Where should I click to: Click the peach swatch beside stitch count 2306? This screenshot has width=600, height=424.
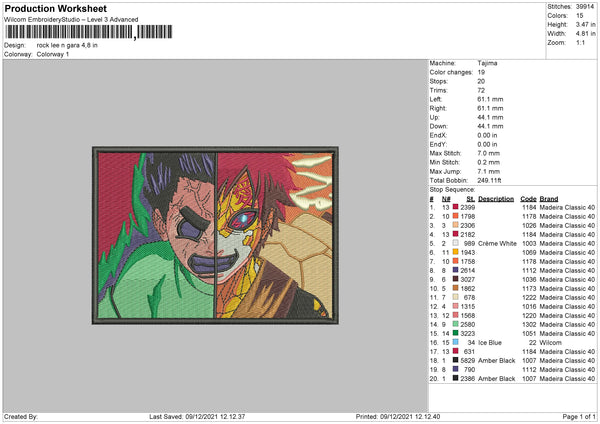coord(455,225)
